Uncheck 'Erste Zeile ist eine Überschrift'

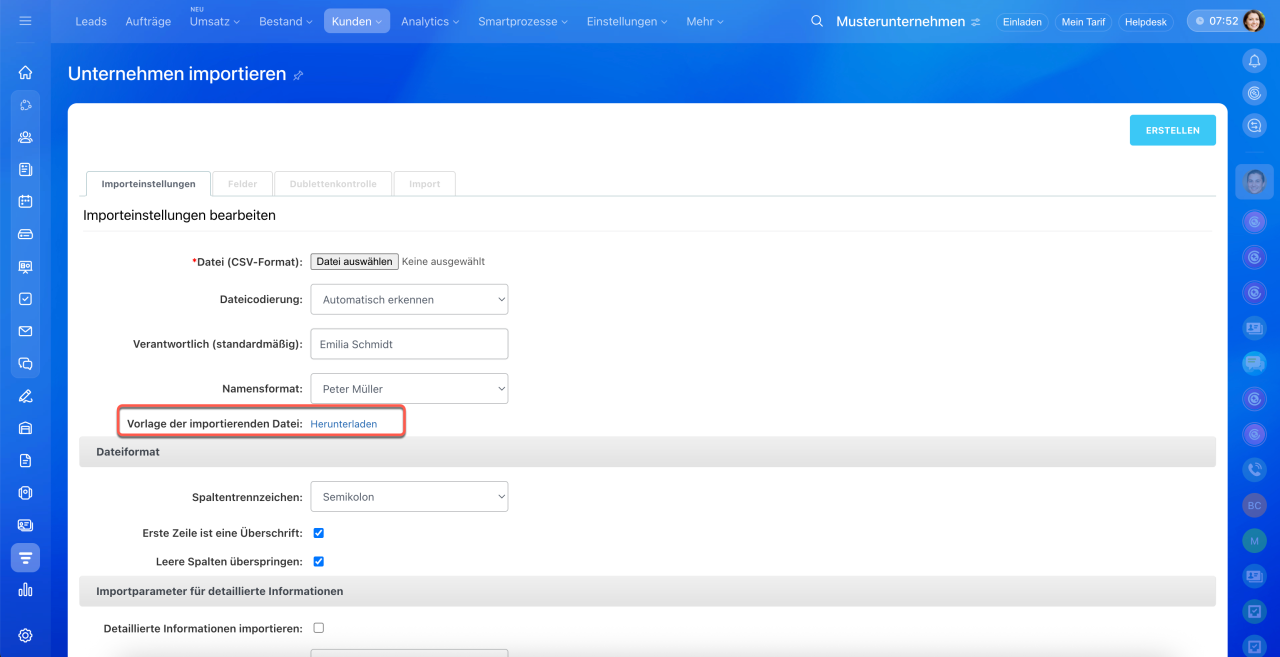[x=318, y=533]
